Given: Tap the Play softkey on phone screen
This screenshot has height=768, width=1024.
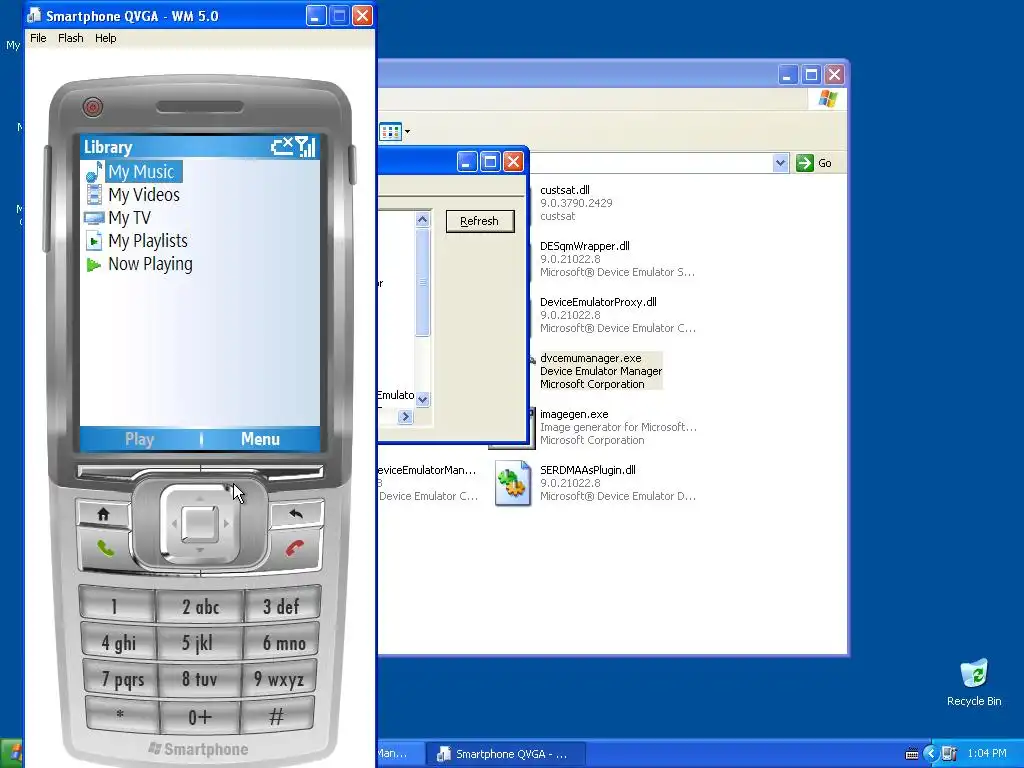Looking at the screenshot, I should click(x=139, y=439).
